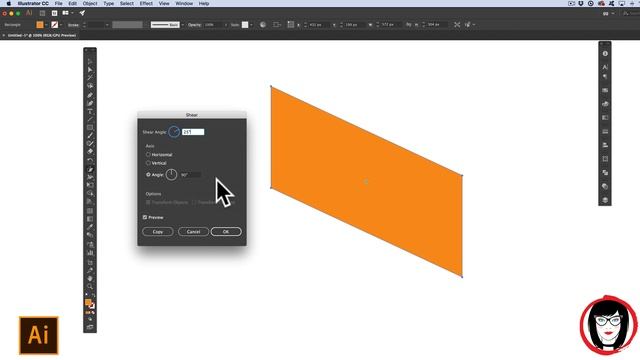Click the Change Screen Mode icon
Screen dimensions: 640x360
[x=90, y=327]
